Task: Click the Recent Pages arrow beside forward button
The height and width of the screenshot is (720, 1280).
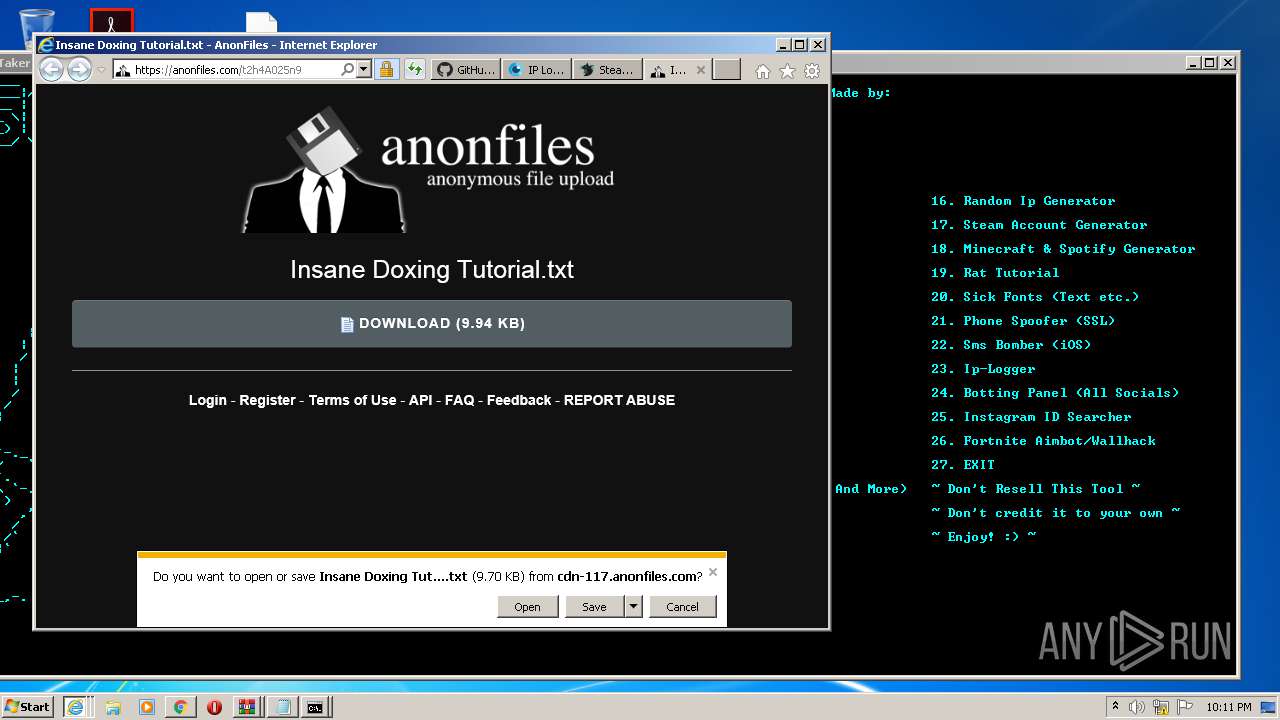Action: coord(101,70)
